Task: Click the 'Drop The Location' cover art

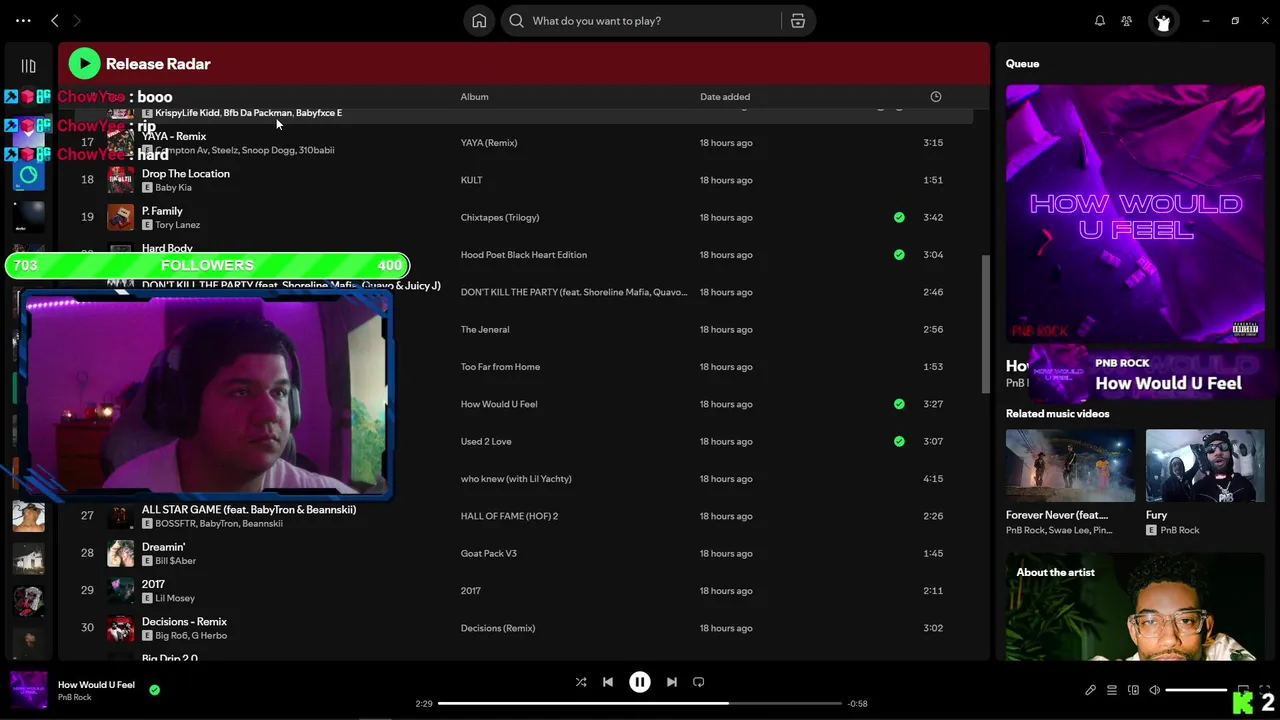Action: coord(120,180)
